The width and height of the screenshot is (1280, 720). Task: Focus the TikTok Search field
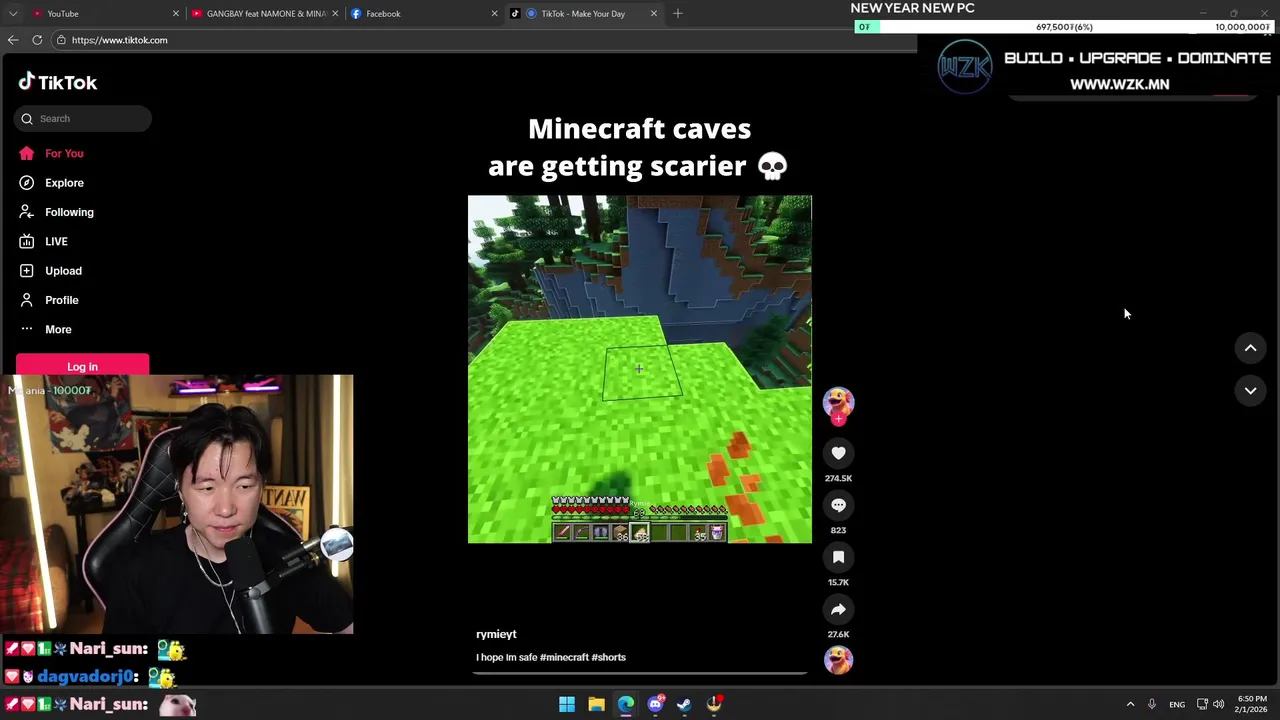tap(84, 119)
